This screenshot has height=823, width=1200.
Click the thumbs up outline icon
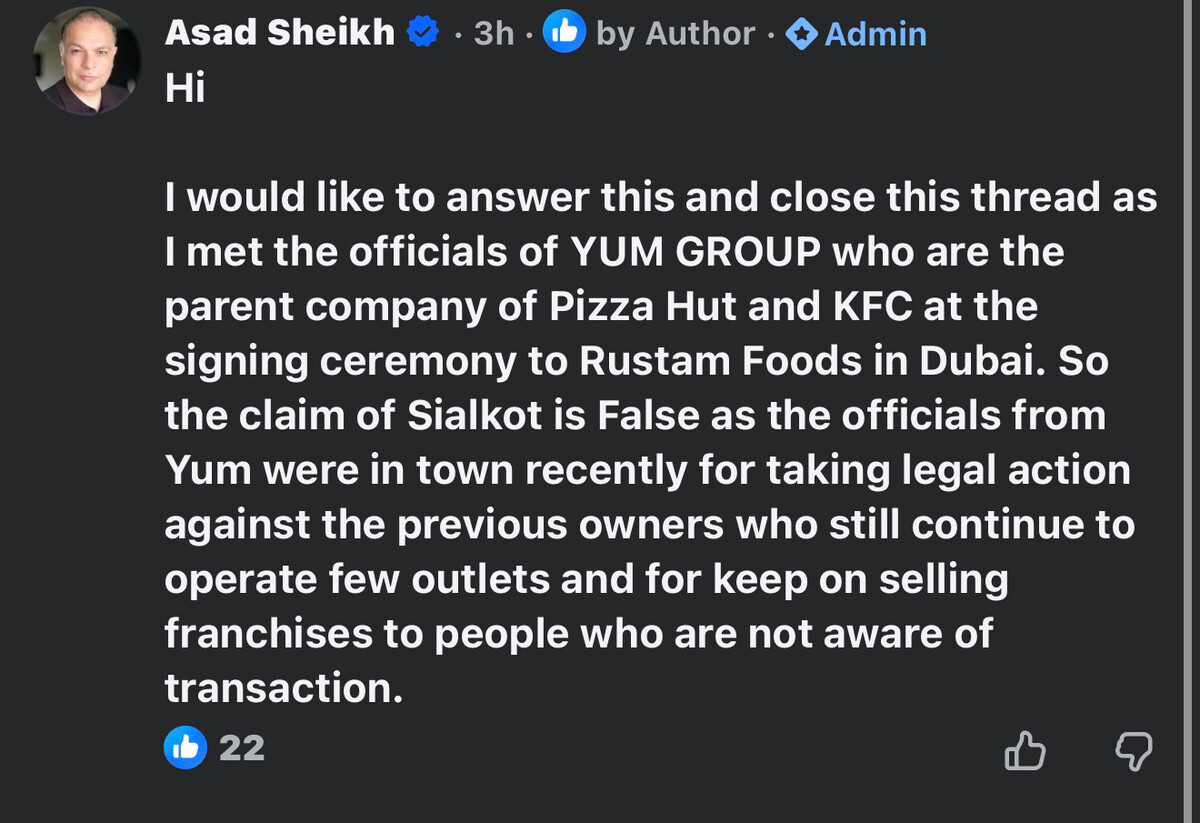click(1024, 750)
